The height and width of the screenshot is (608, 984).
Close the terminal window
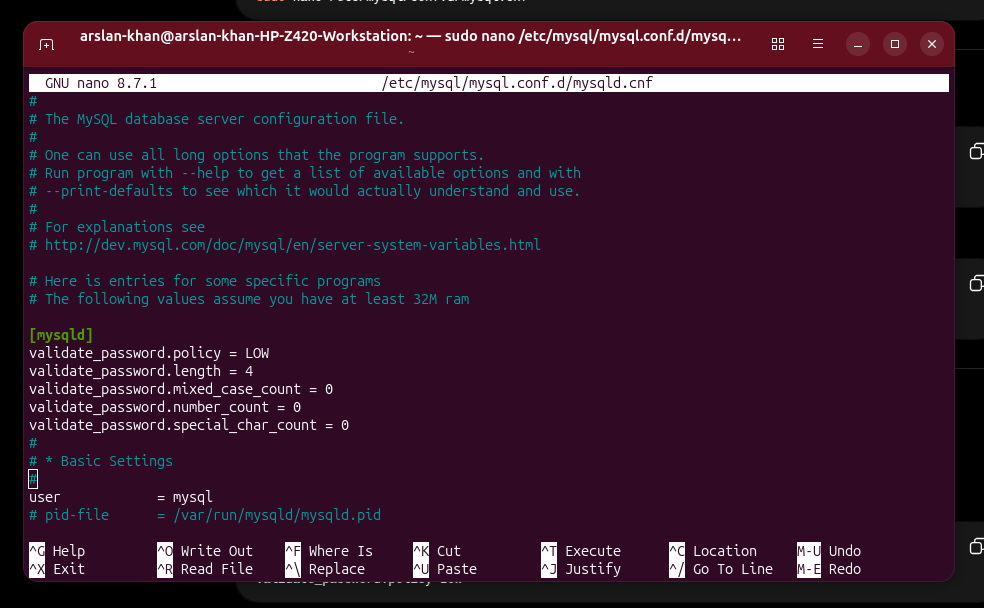(x=932, y=44)
